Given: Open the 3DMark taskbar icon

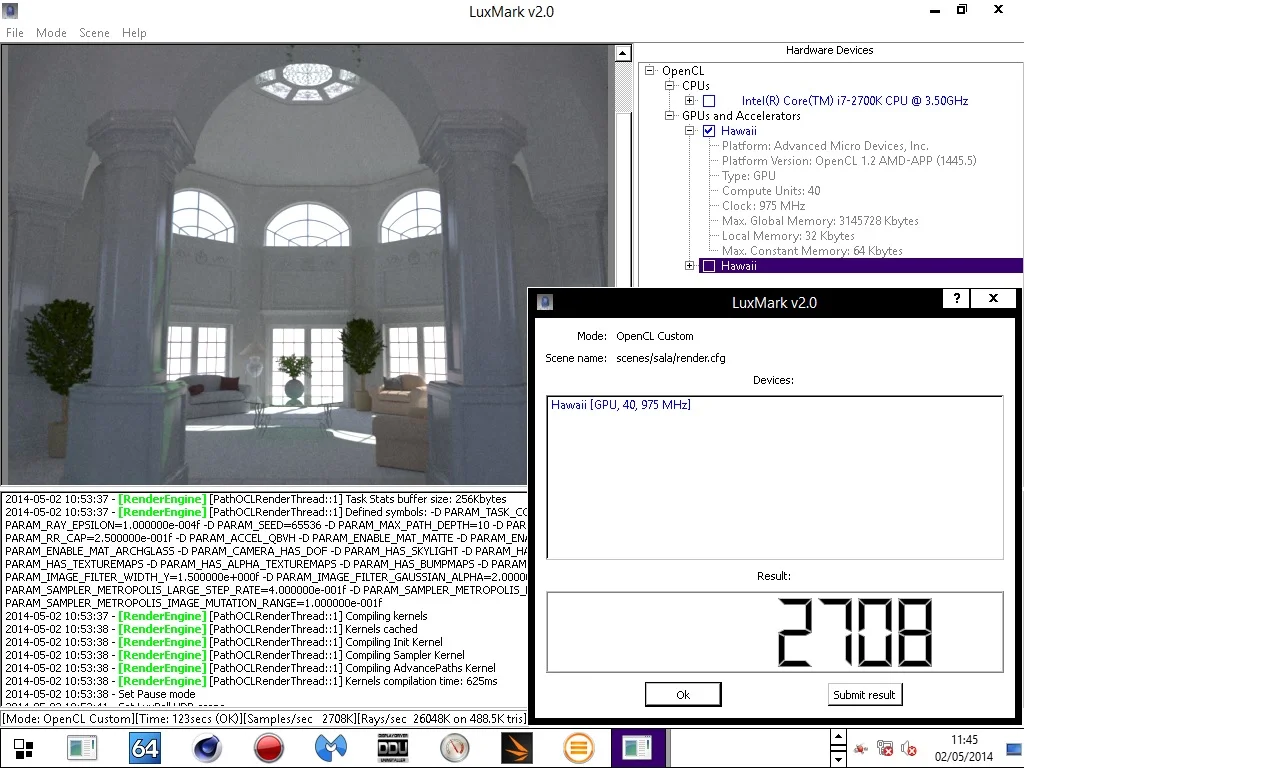Looking at the screenshot, I should pyautogui.click(x=516, y=748).
